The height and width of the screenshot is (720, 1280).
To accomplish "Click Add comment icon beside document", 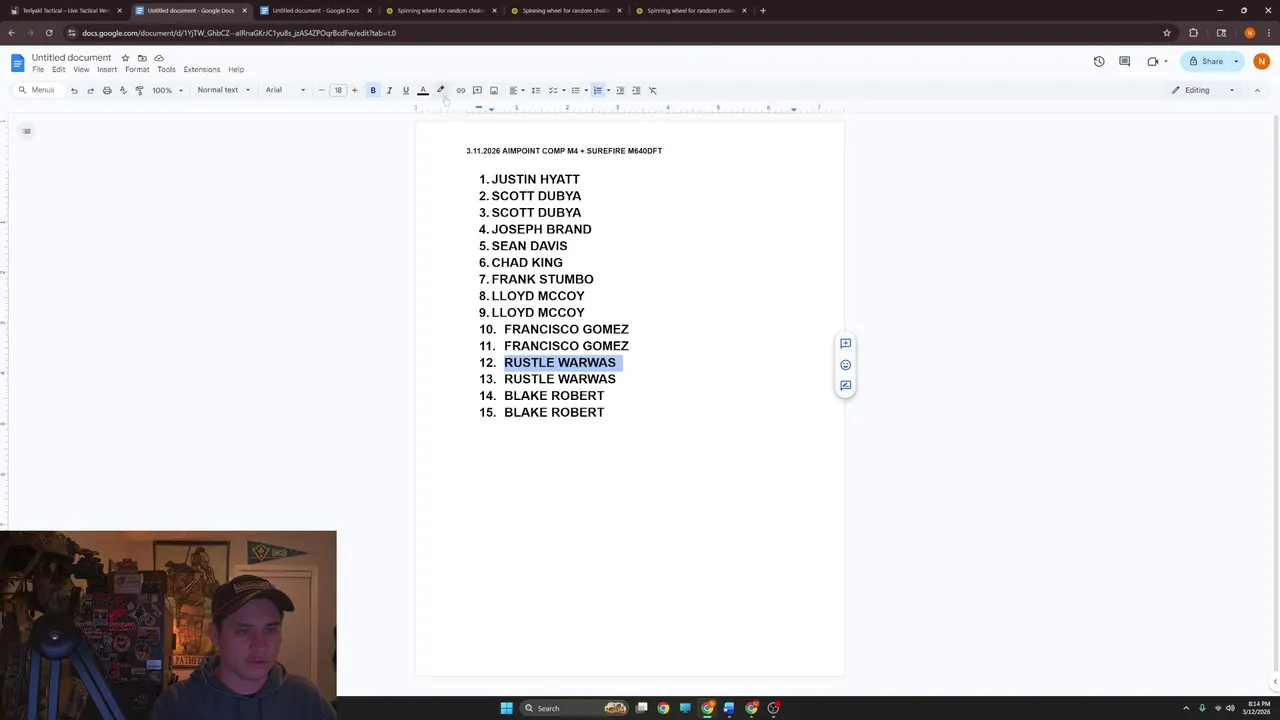I will point(845,344).
